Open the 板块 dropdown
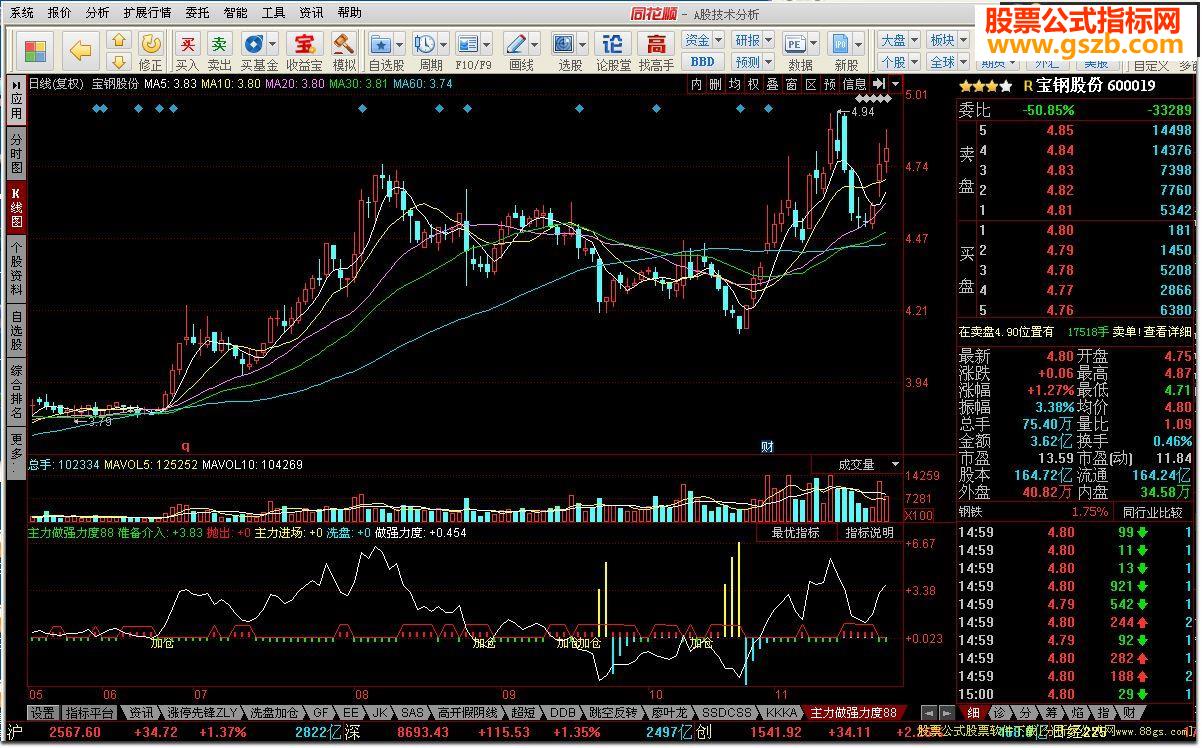This screenshot has width=1202, height=748. (x=947, y=40)
